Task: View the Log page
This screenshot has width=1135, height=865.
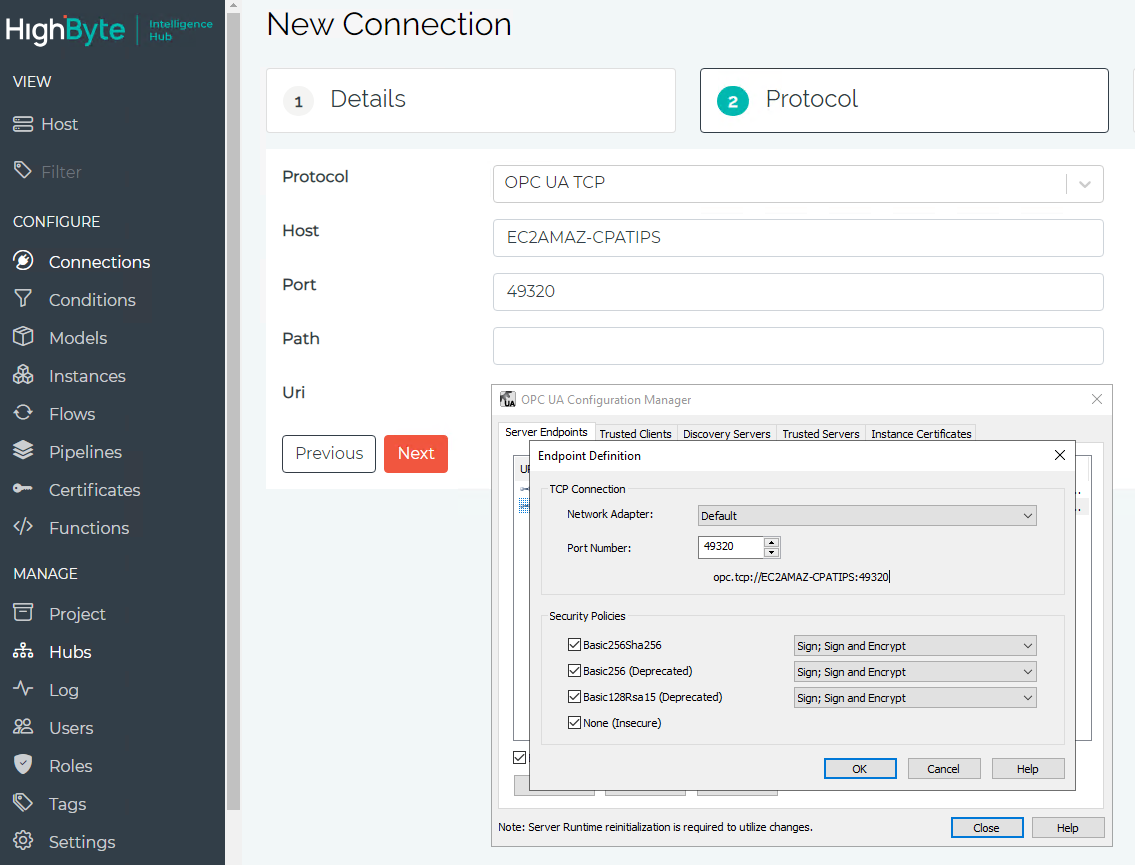Action: click(63, 689)
